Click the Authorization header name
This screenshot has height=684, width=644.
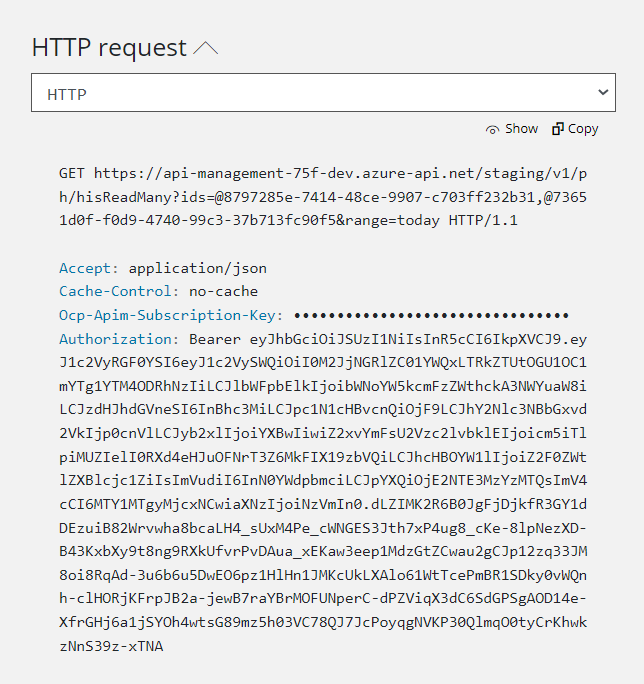pyautogui.click(x=115, y=339)
